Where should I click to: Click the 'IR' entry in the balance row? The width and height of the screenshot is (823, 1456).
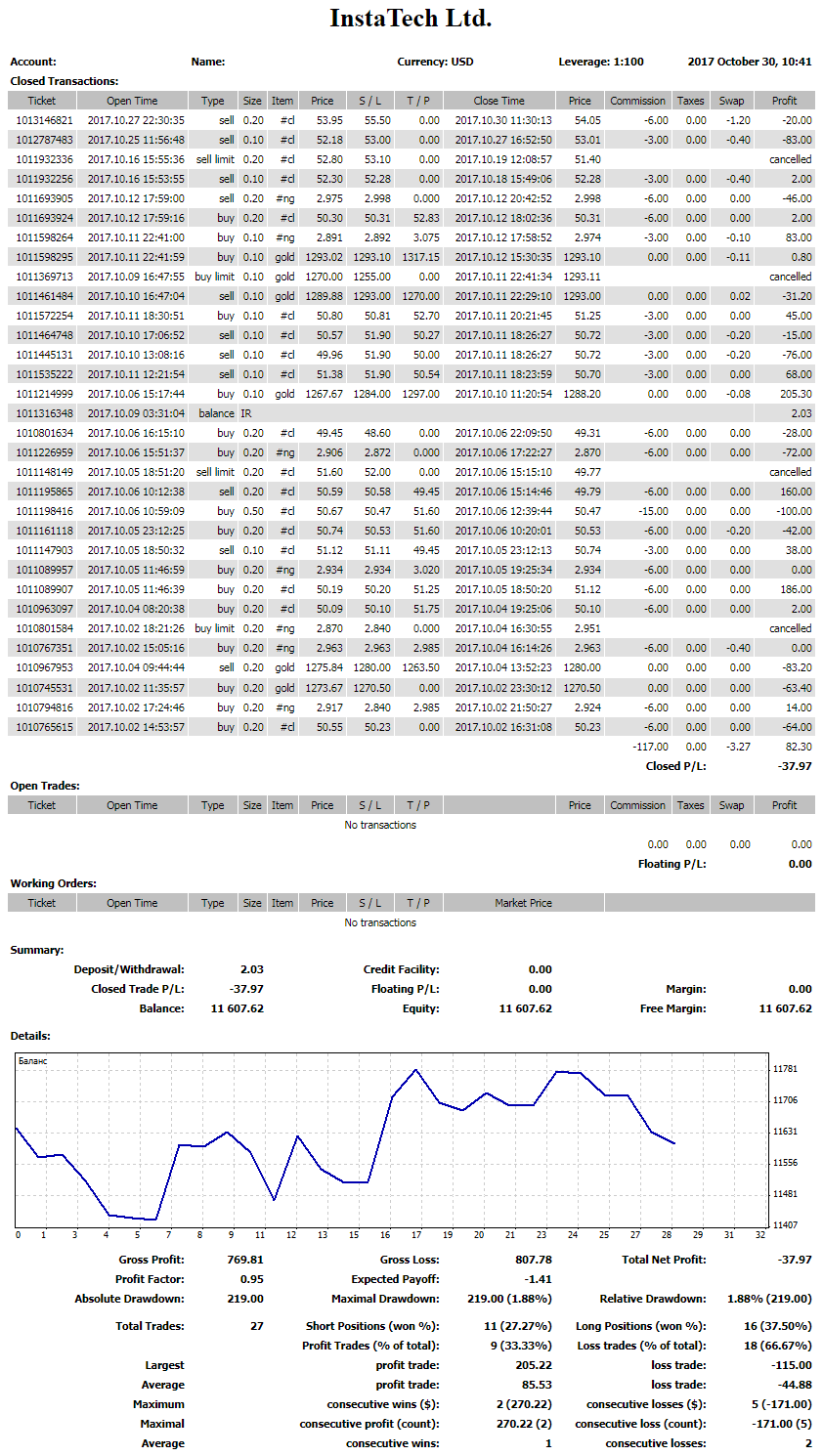(x=246, y=413)
